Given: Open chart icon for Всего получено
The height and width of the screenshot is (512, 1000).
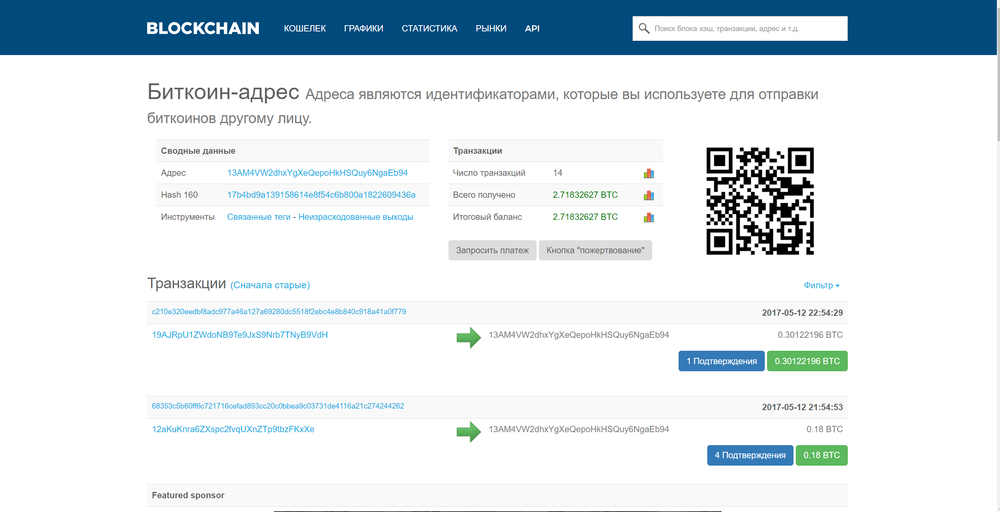Looking at the screenshot, I should [x=649, y=195].
